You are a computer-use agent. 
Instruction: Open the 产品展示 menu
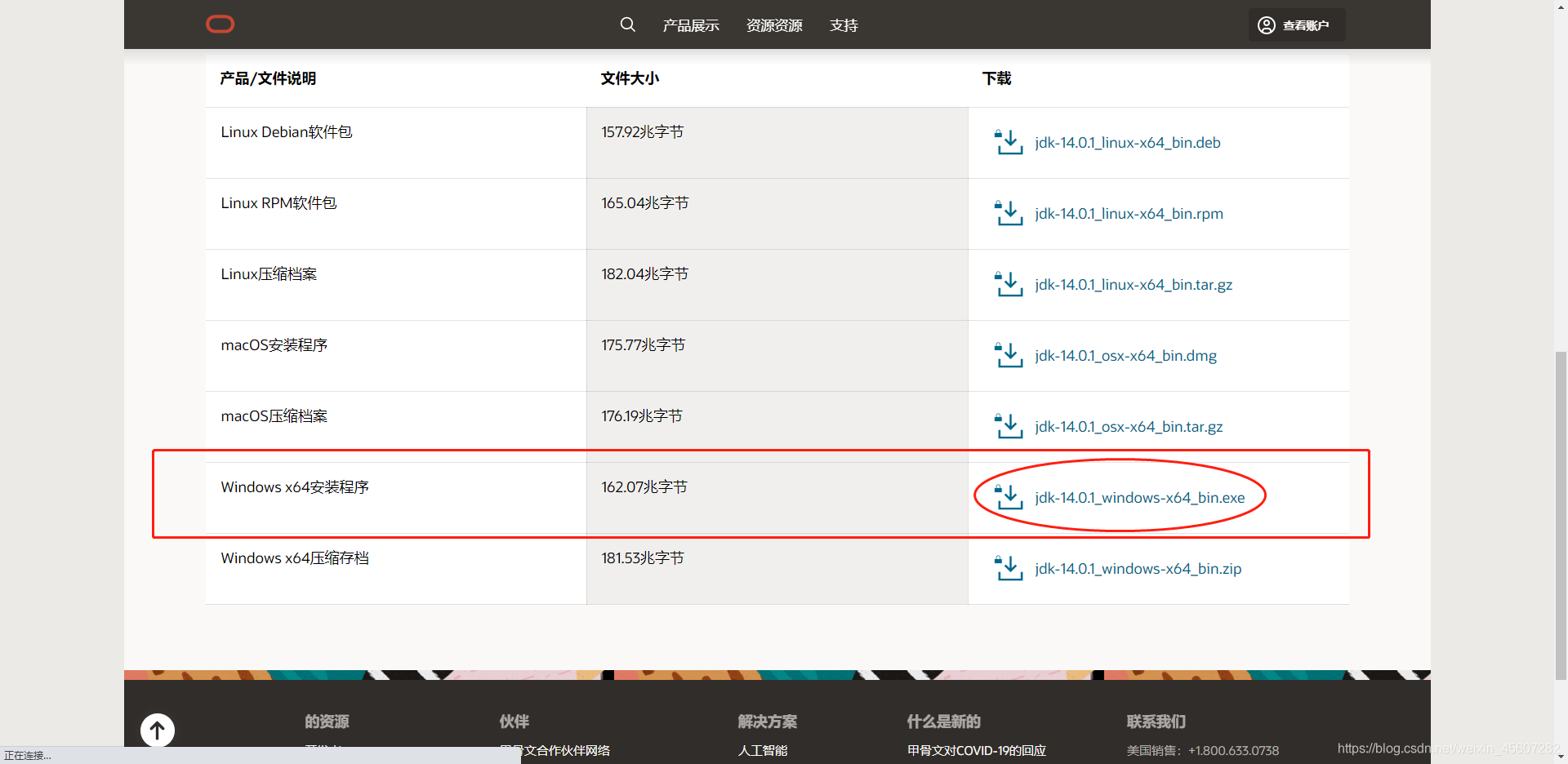[691, 25]
